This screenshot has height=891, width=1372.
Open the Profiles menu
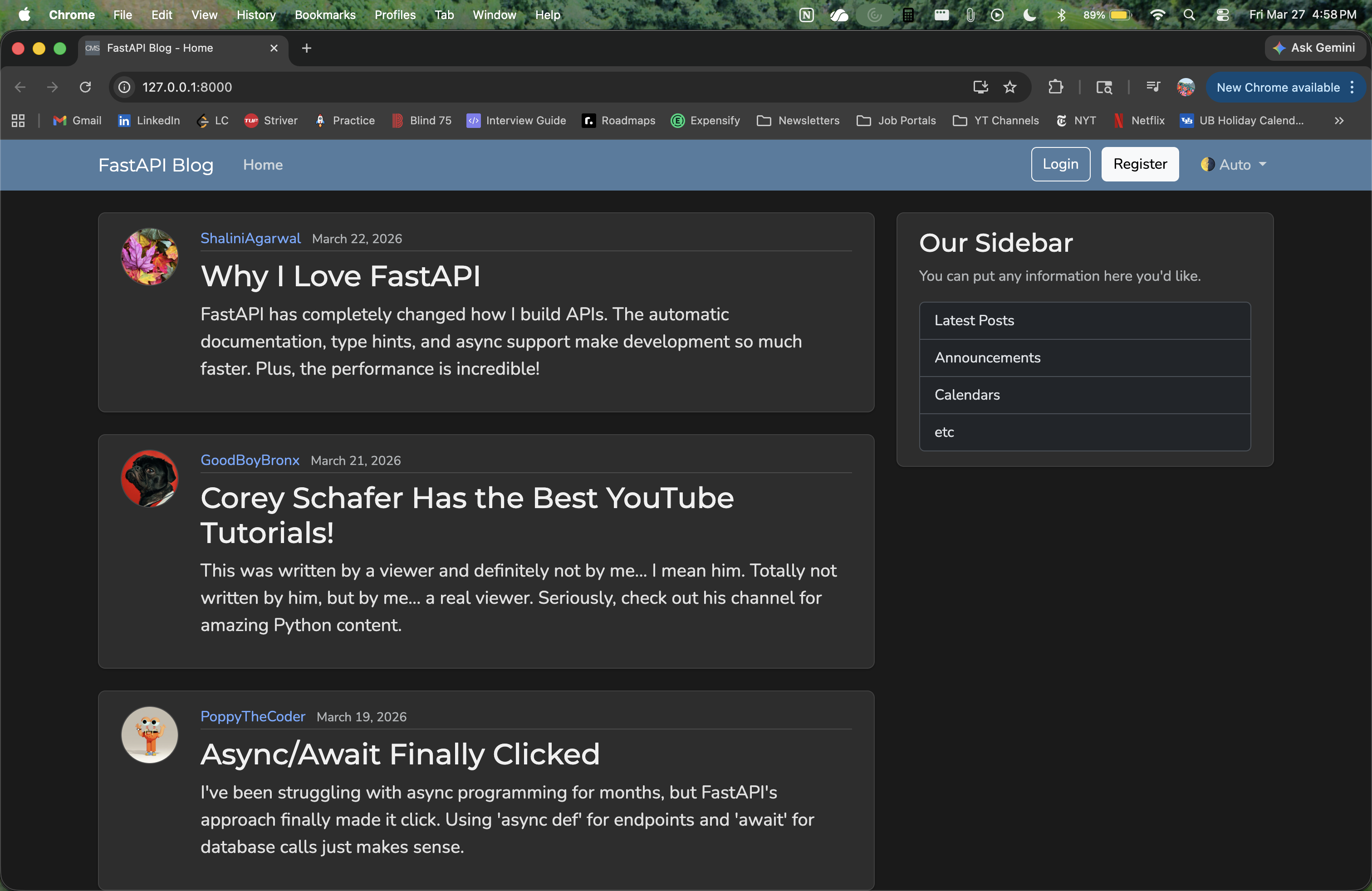point(395,15)
